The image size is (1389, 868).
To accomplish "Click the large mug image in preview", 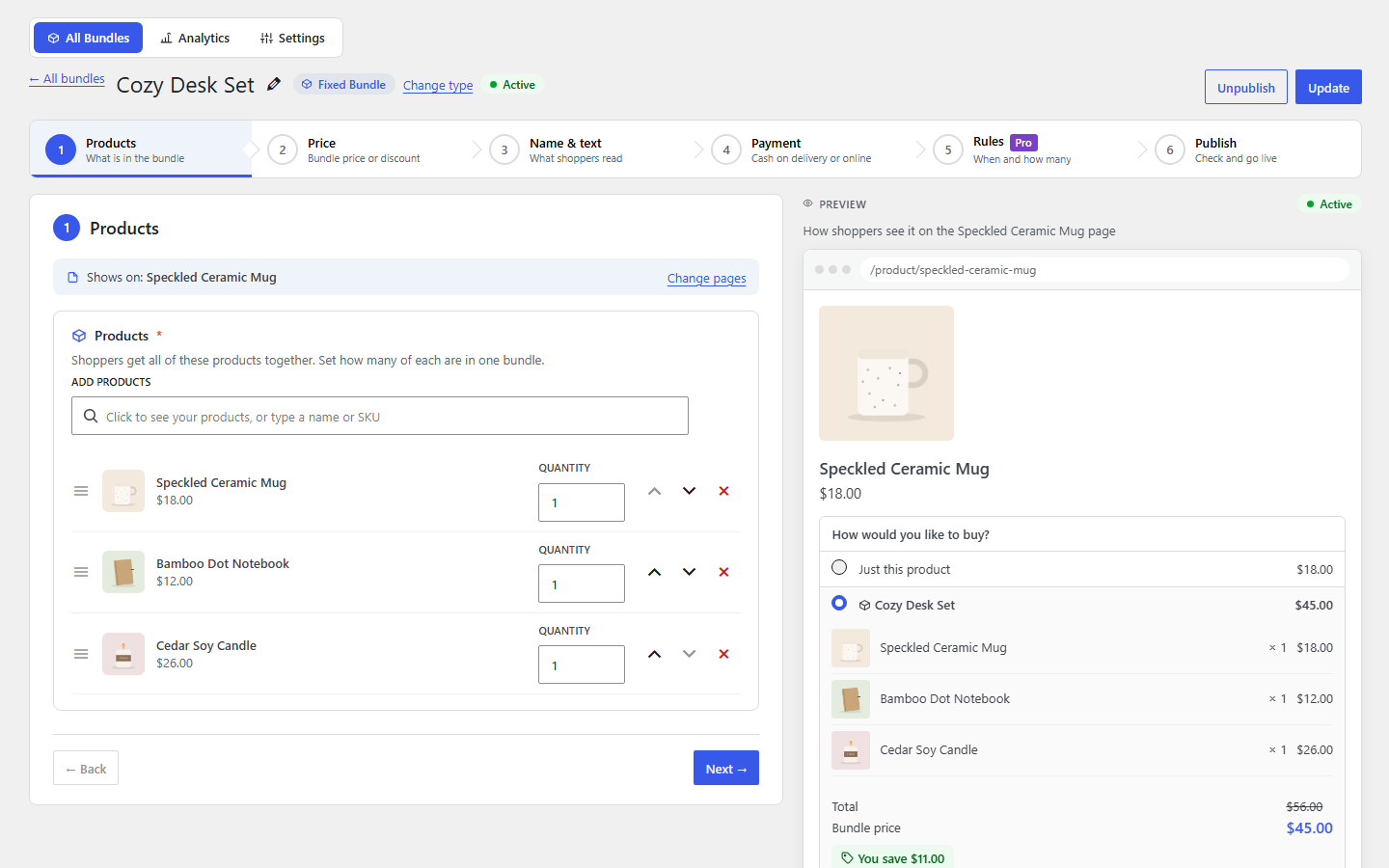I will [886, 373].
